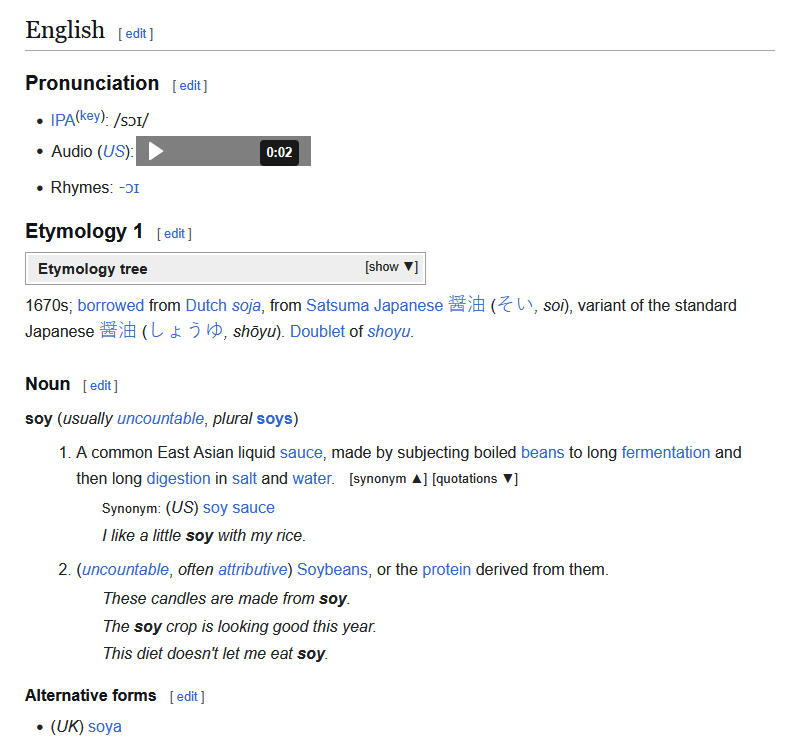This screenshot has height=748, width=798.
Task: Open the beans link
Action: point(543,452)
